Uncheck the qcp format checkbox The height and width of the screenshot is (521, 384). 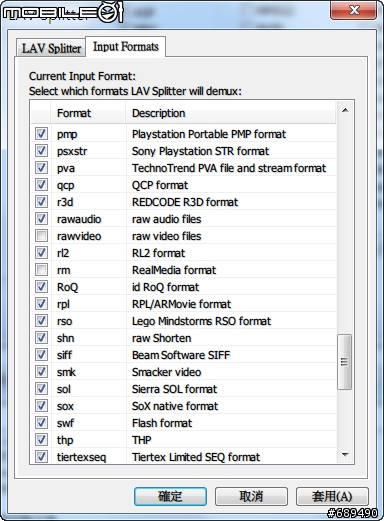click(41, 185)
